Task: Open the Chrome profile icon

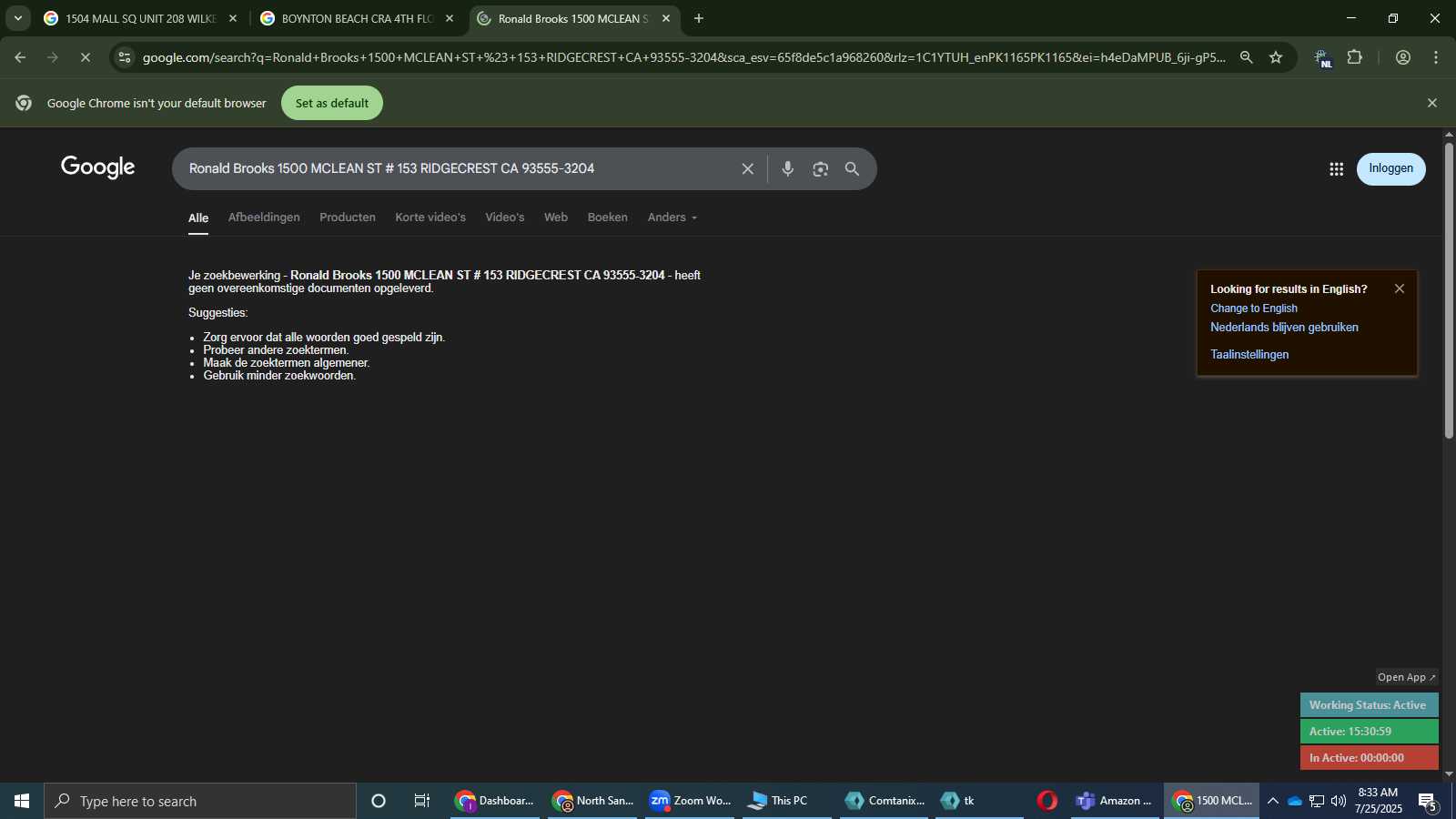Action: 1403,57
